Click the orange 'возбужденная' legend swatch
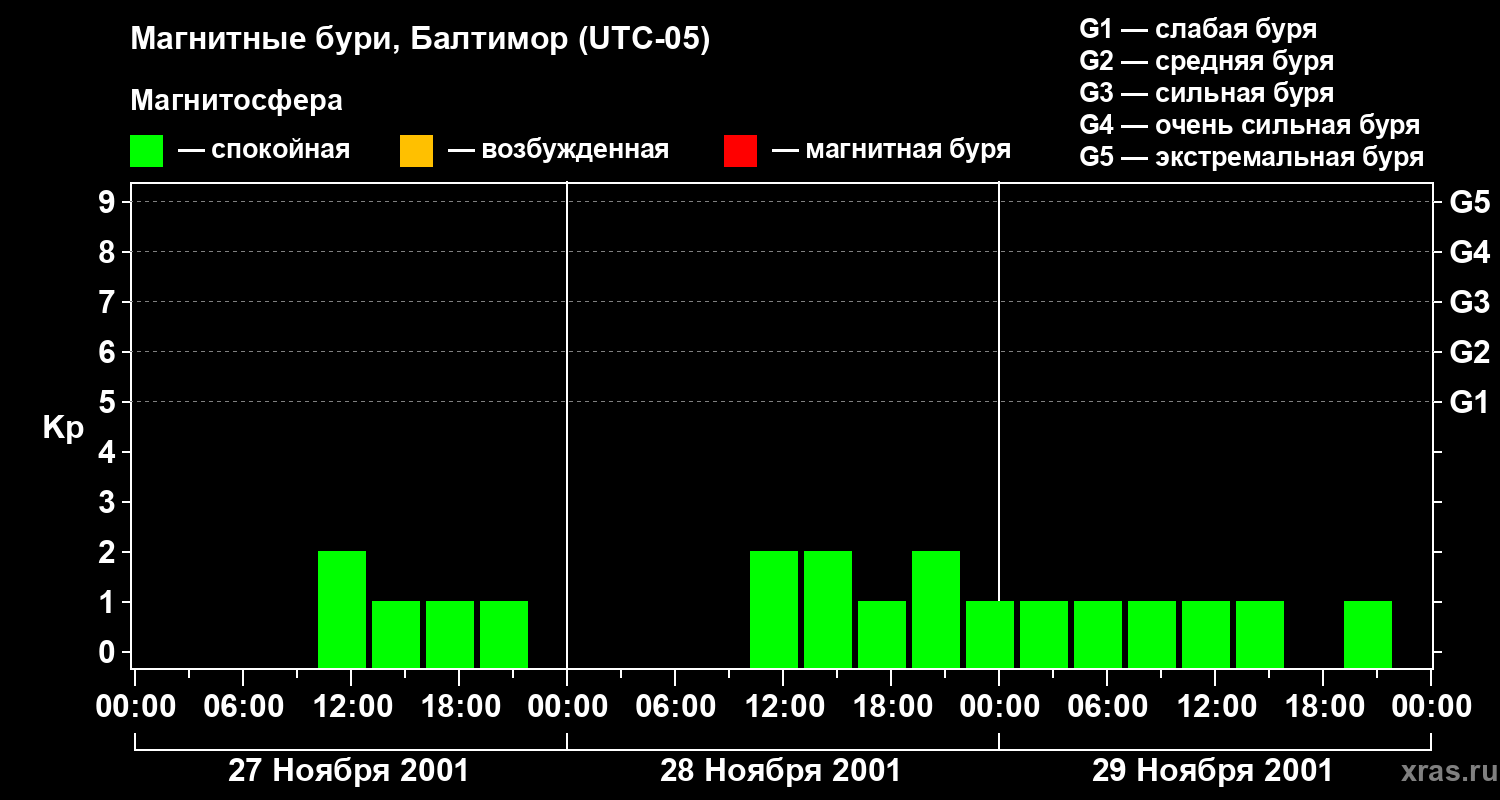This screenshot has width=1500, height=800. coord(416,151)
